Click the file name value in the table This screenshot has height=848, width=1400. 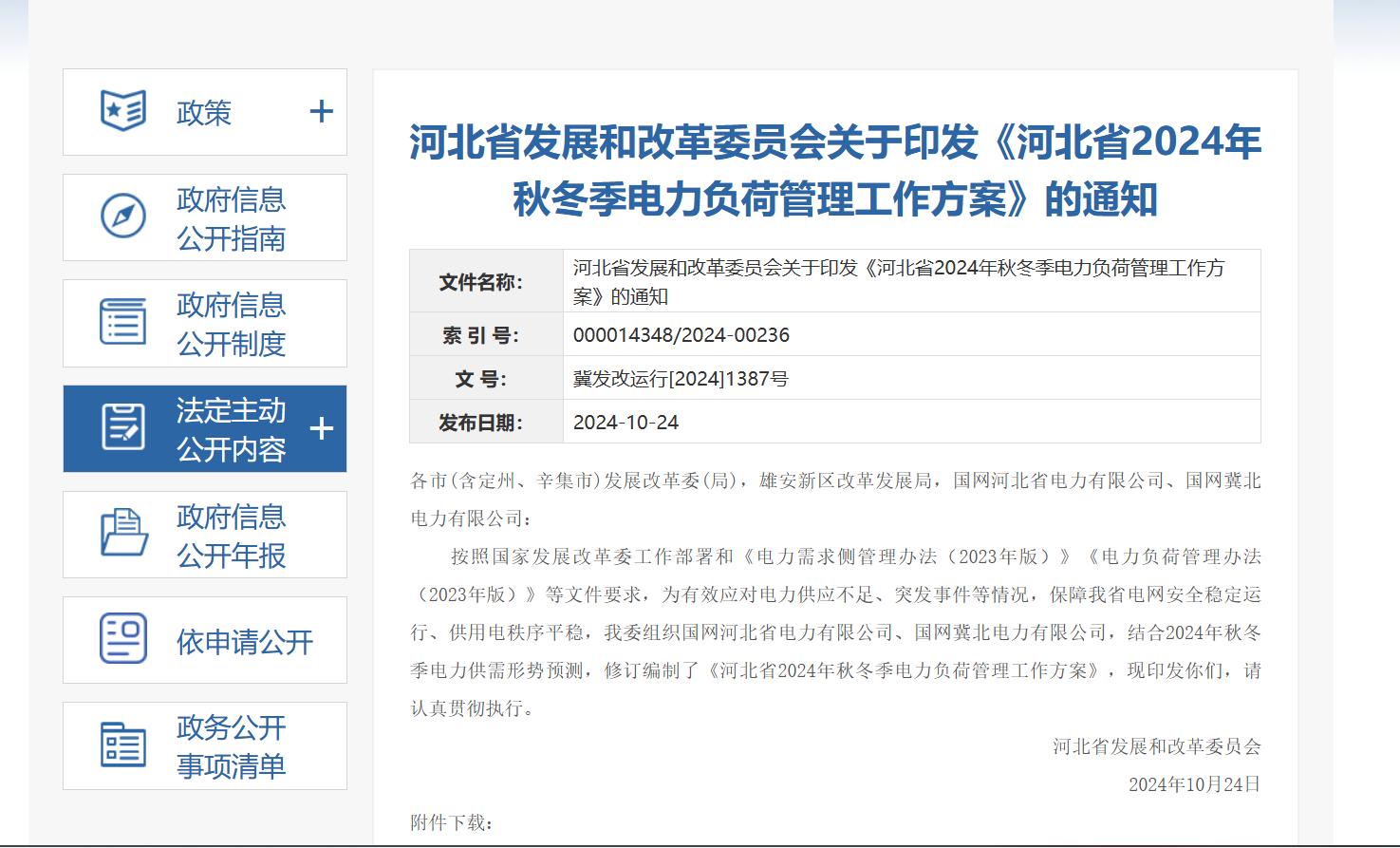(899, 281)
